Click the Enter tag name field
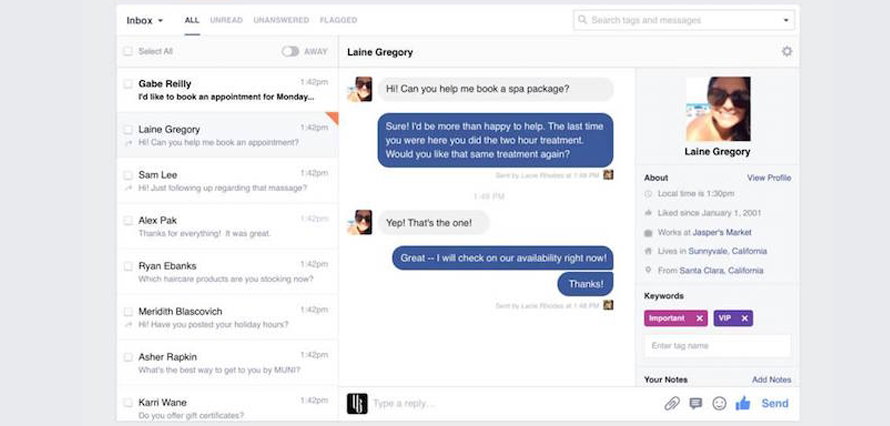890x426 pixels. point(717,346)
